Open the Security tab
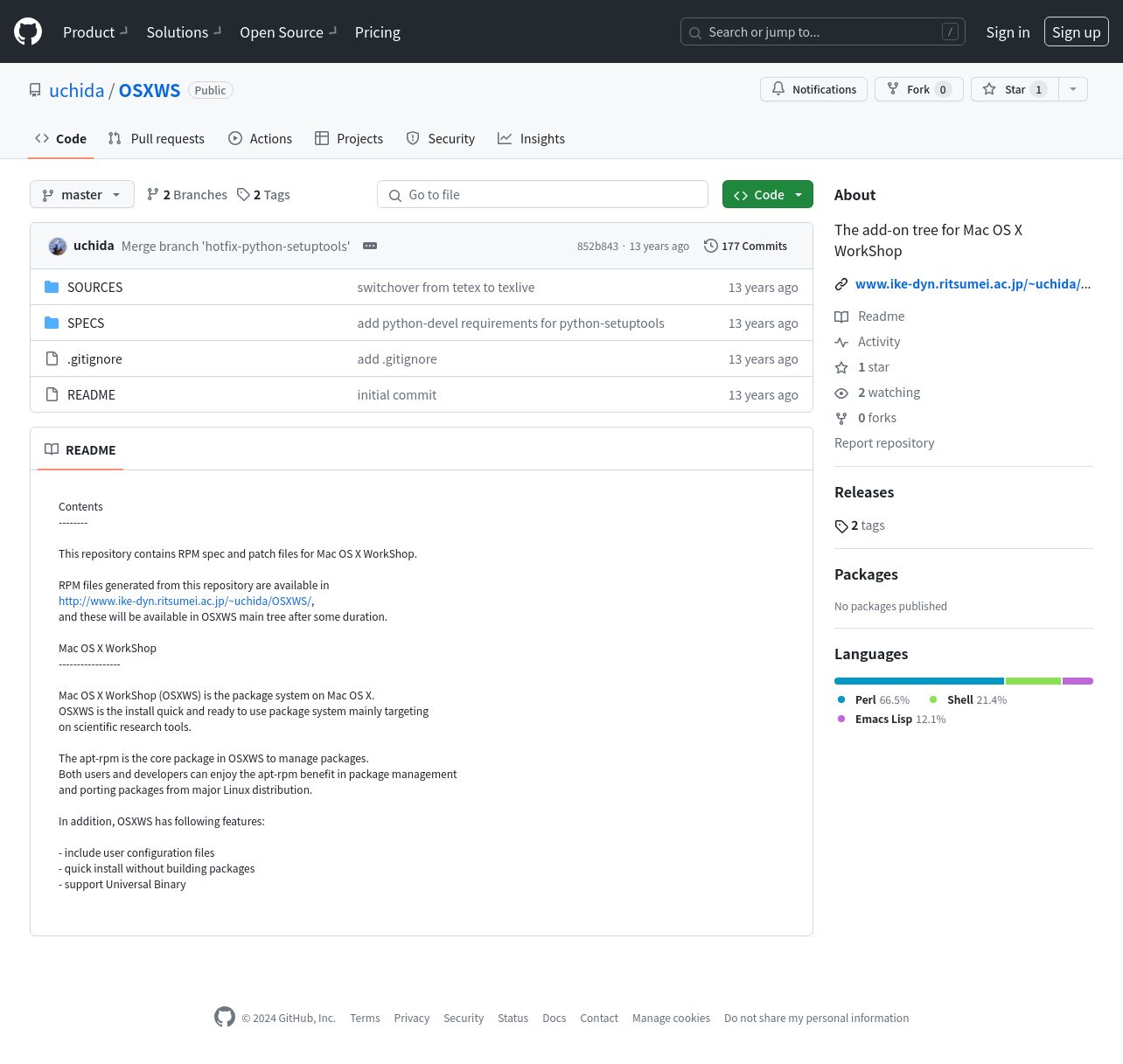Image resolution: width=1123 pixels, height=1064 pixels. tap(441, 138)
